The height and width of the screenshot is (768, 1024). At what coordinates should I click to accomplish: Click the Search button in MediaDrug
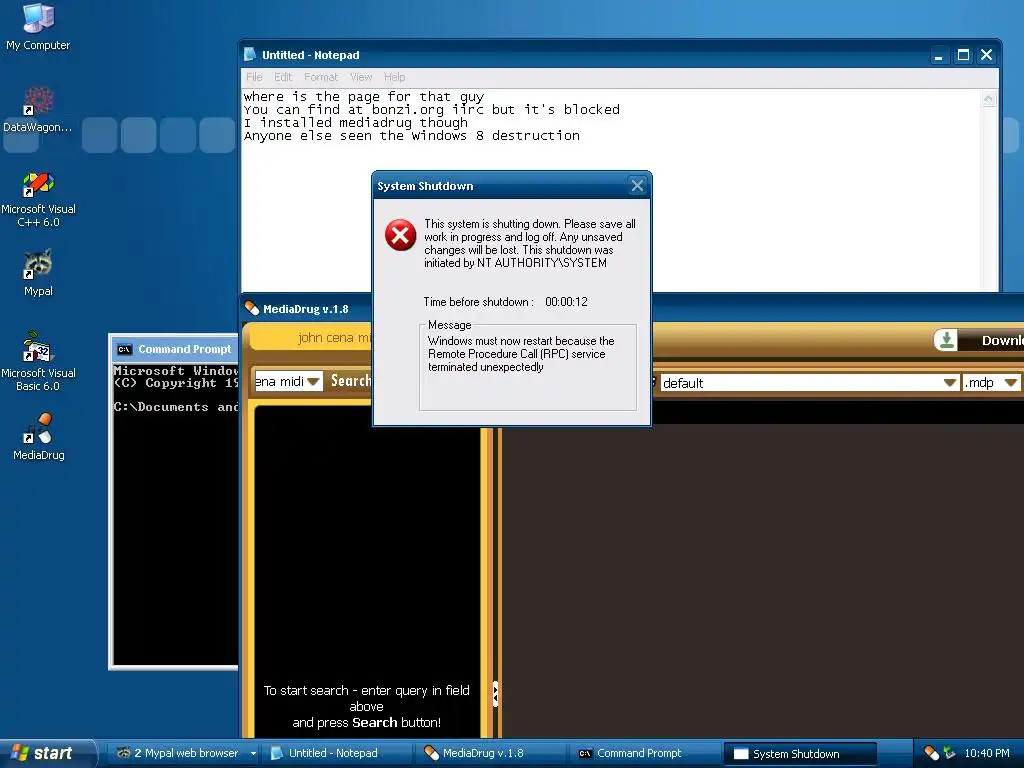pyautogui.click(x=350, y=381)
